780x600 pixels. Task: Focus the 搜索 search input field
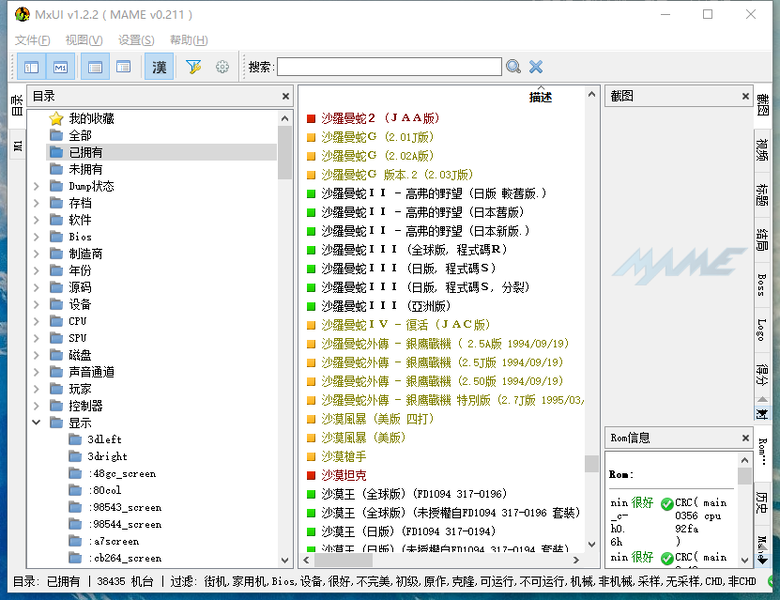pyautogui.click(x=389, y=67)
